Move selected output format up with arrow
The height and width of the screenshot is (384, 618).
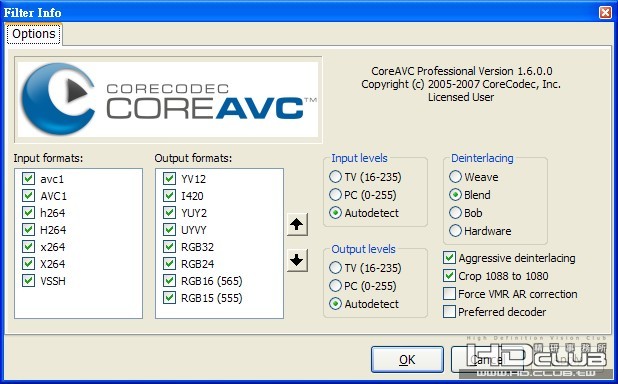tap(297, 225)
